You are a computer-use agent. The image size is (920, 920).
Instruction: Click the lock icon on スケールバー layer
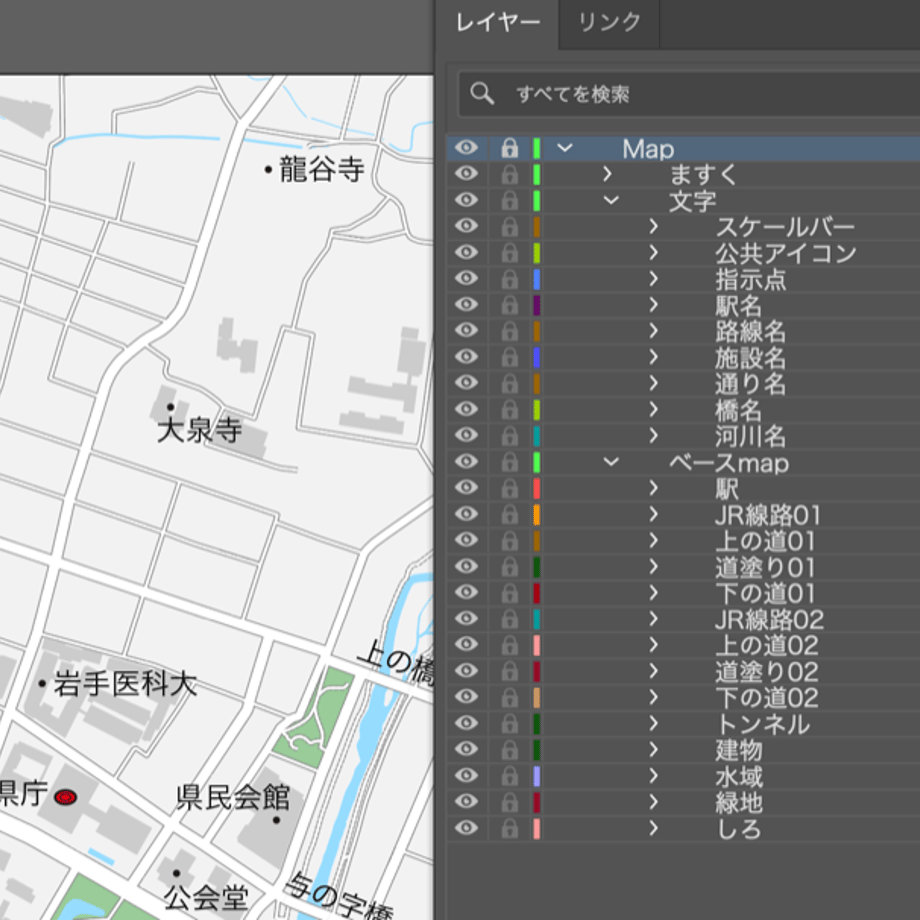pos(509,227)
